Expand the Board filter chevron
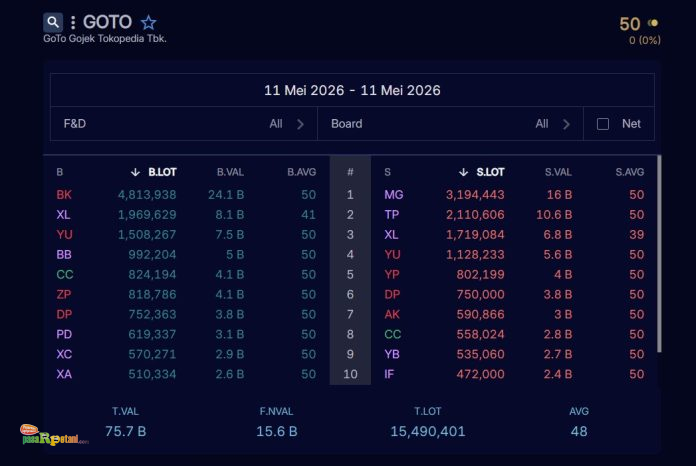 coord(566,124)
